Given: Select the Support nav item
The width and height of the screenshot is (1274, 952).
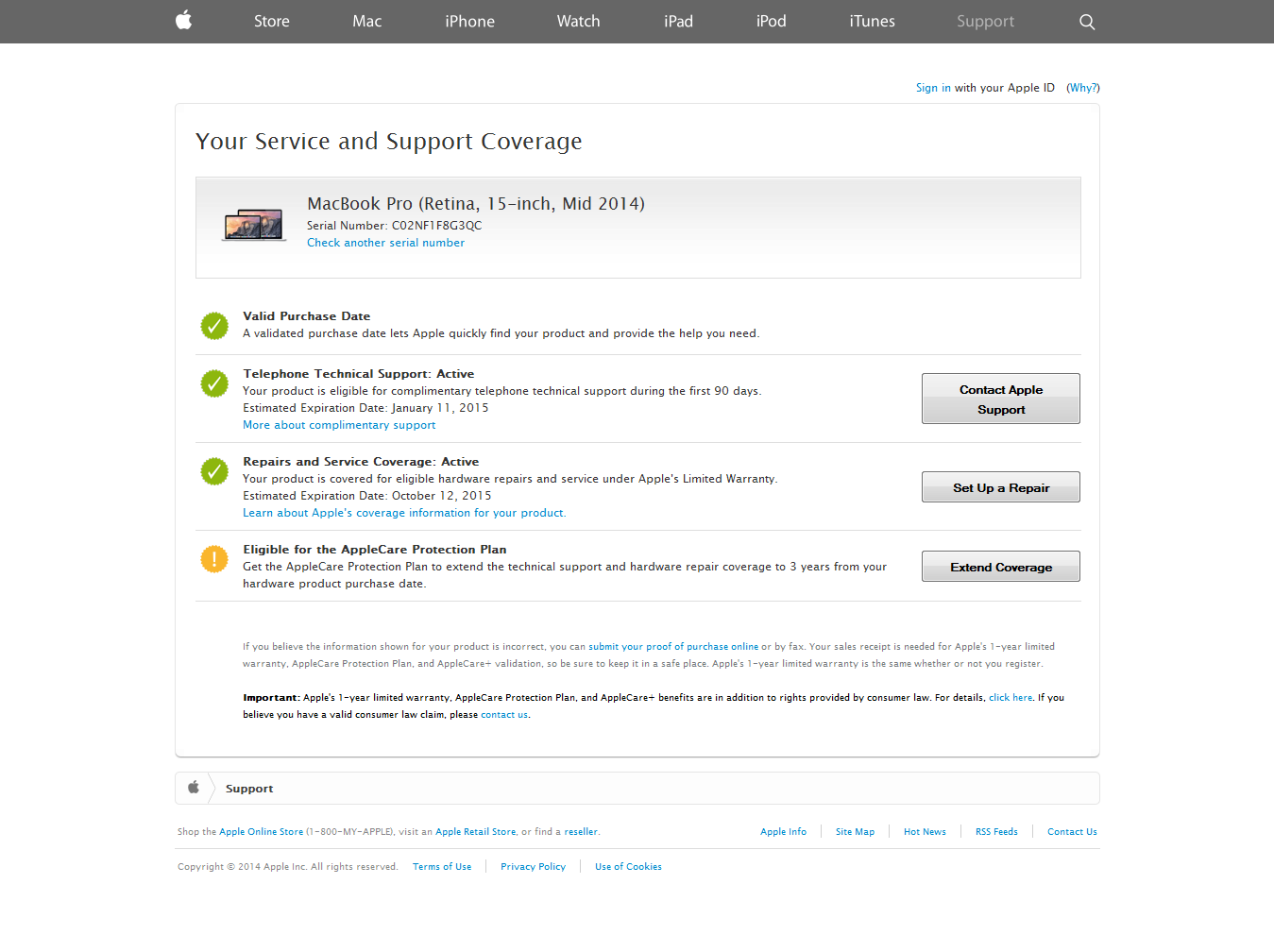Looking at the screenshot, I should coord(986,21).
